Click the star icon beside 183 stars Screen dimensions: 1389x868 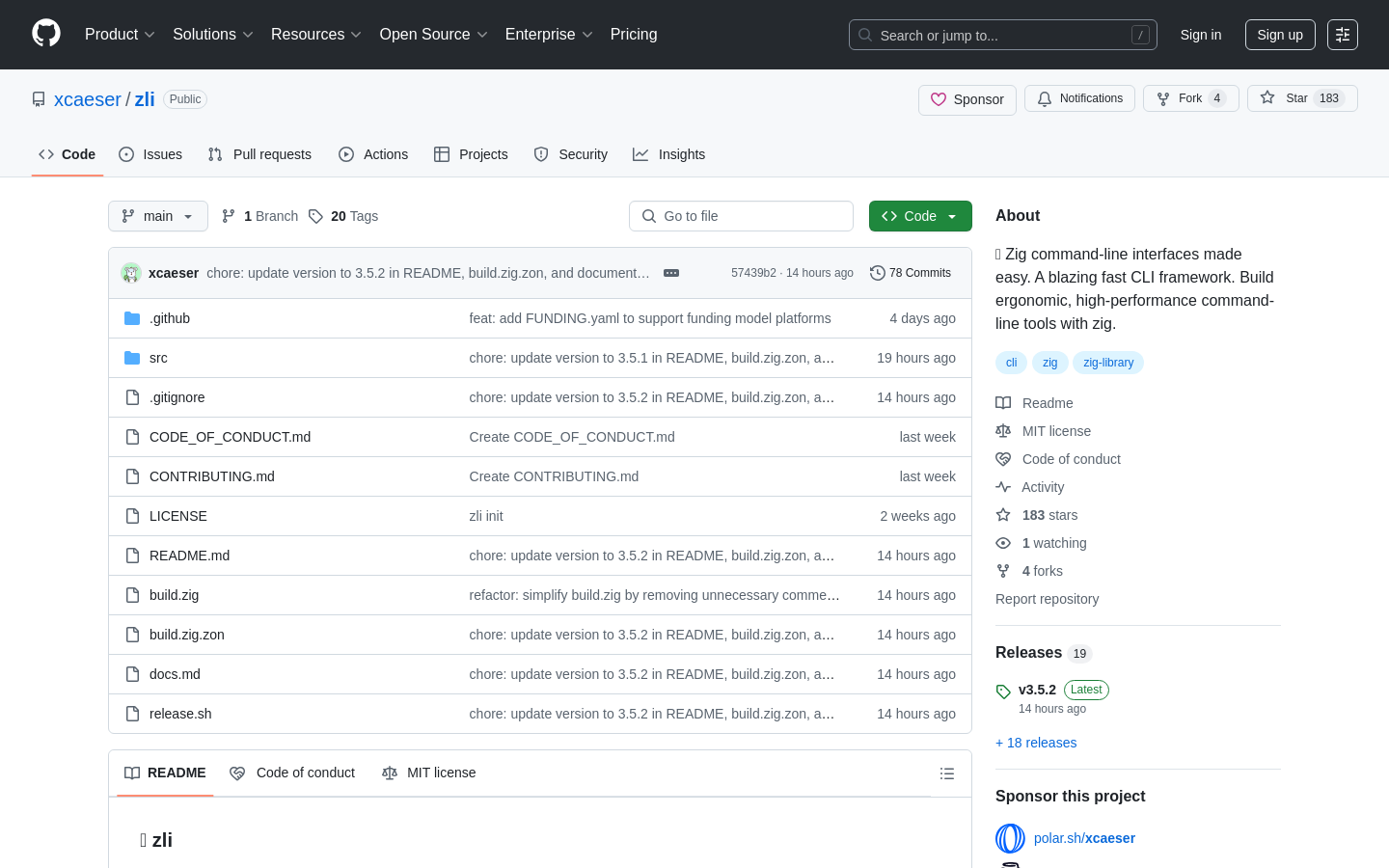[1003, 515]
